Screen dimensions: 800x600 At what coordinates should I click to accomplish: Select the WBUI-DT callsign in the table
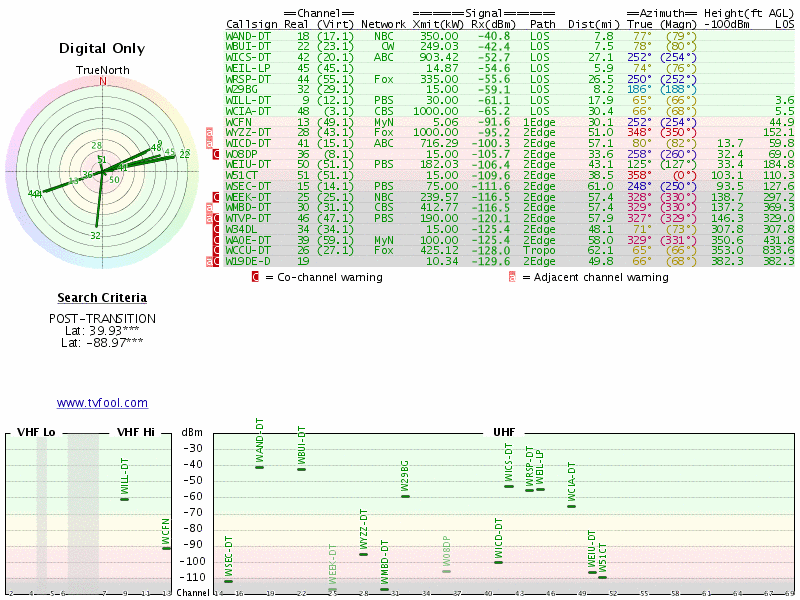pos(248,46)
